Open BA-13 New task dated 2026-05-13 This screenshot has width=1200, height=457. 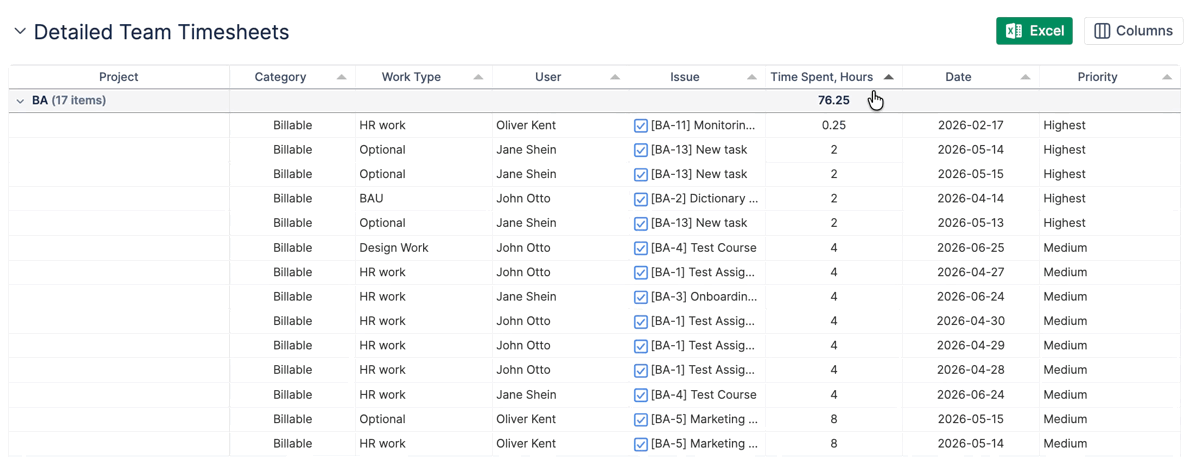(x=699, y=223)
